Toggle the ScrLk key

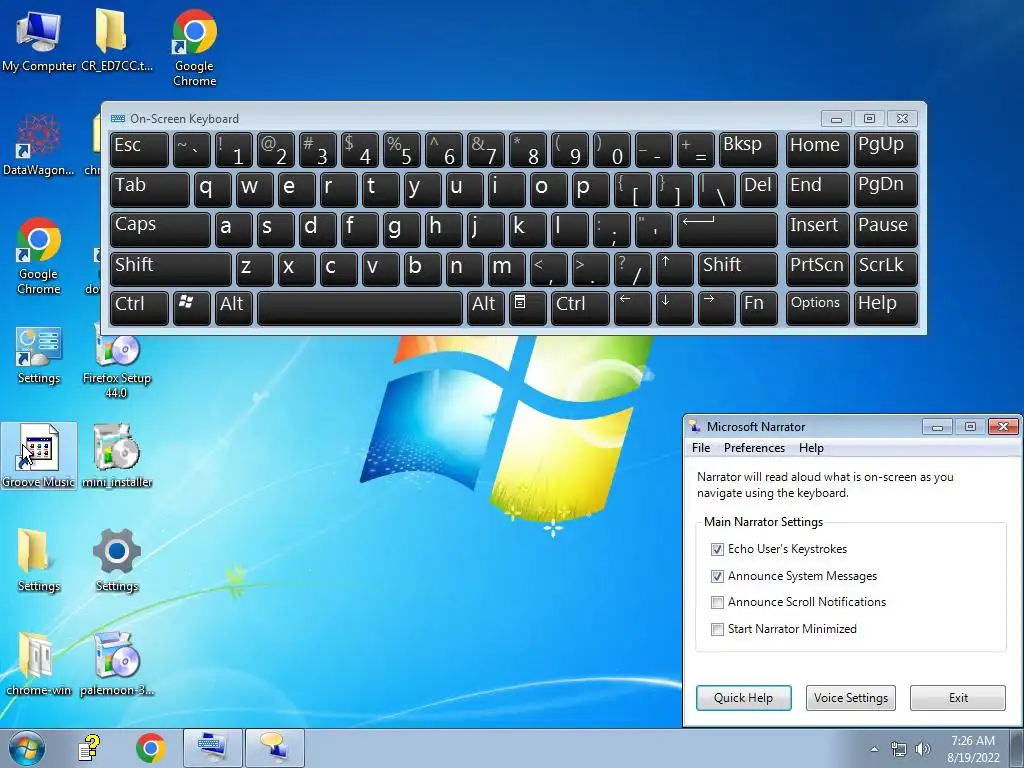click(886, 269)
